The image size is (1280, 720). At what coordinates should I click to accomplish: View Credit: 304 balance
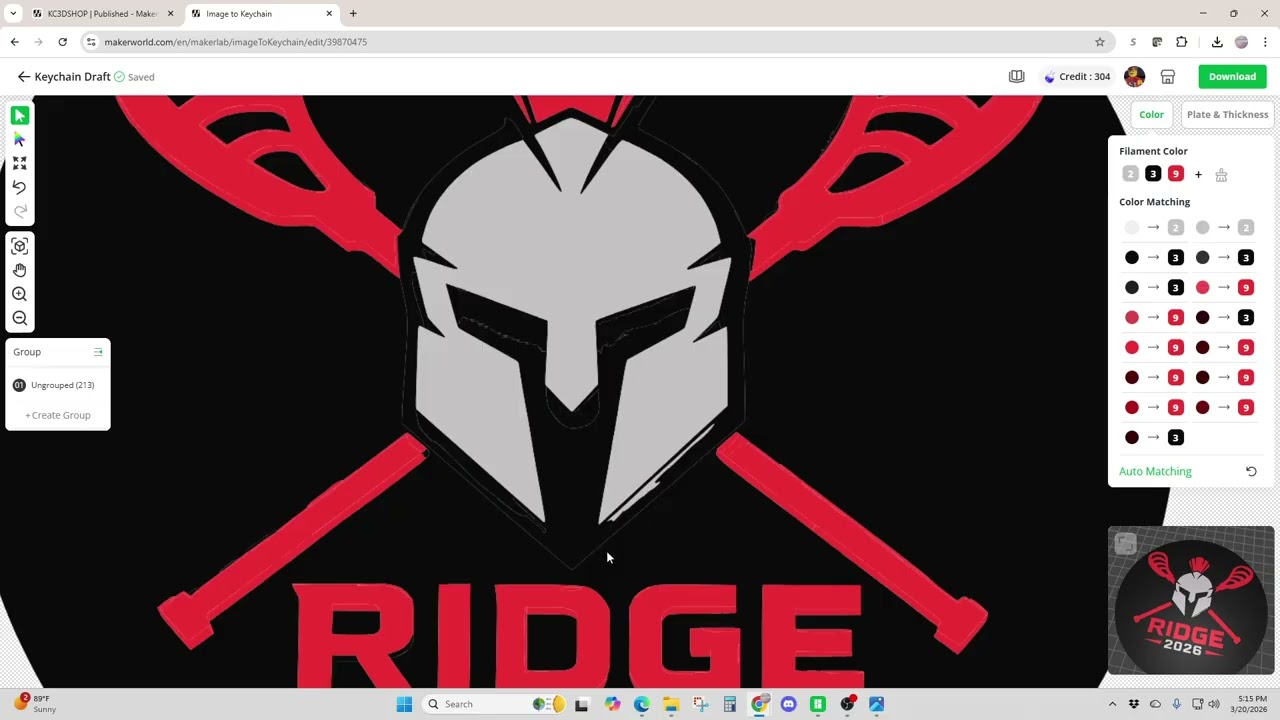[x=1077, y=77]
